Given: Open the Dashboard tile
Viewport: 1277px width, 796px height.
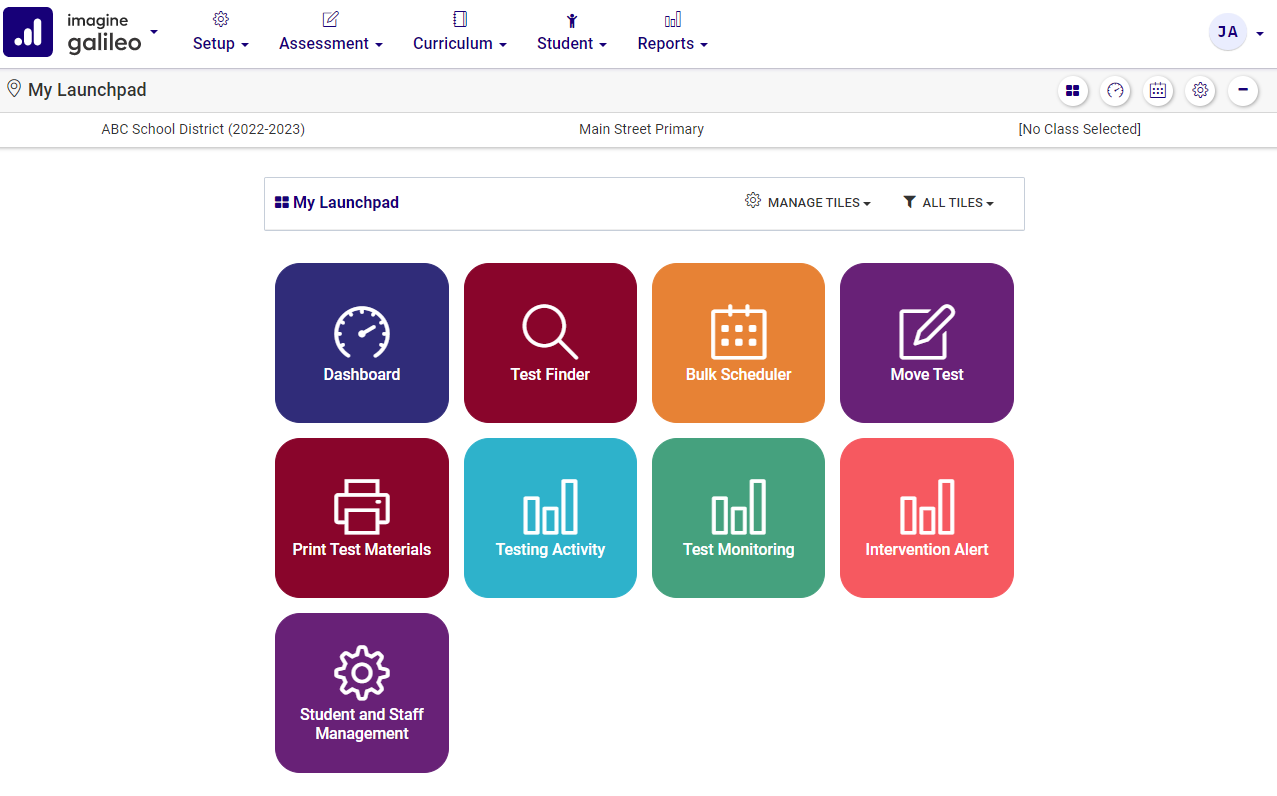Looking at the screenshot, I should [361, 343].
